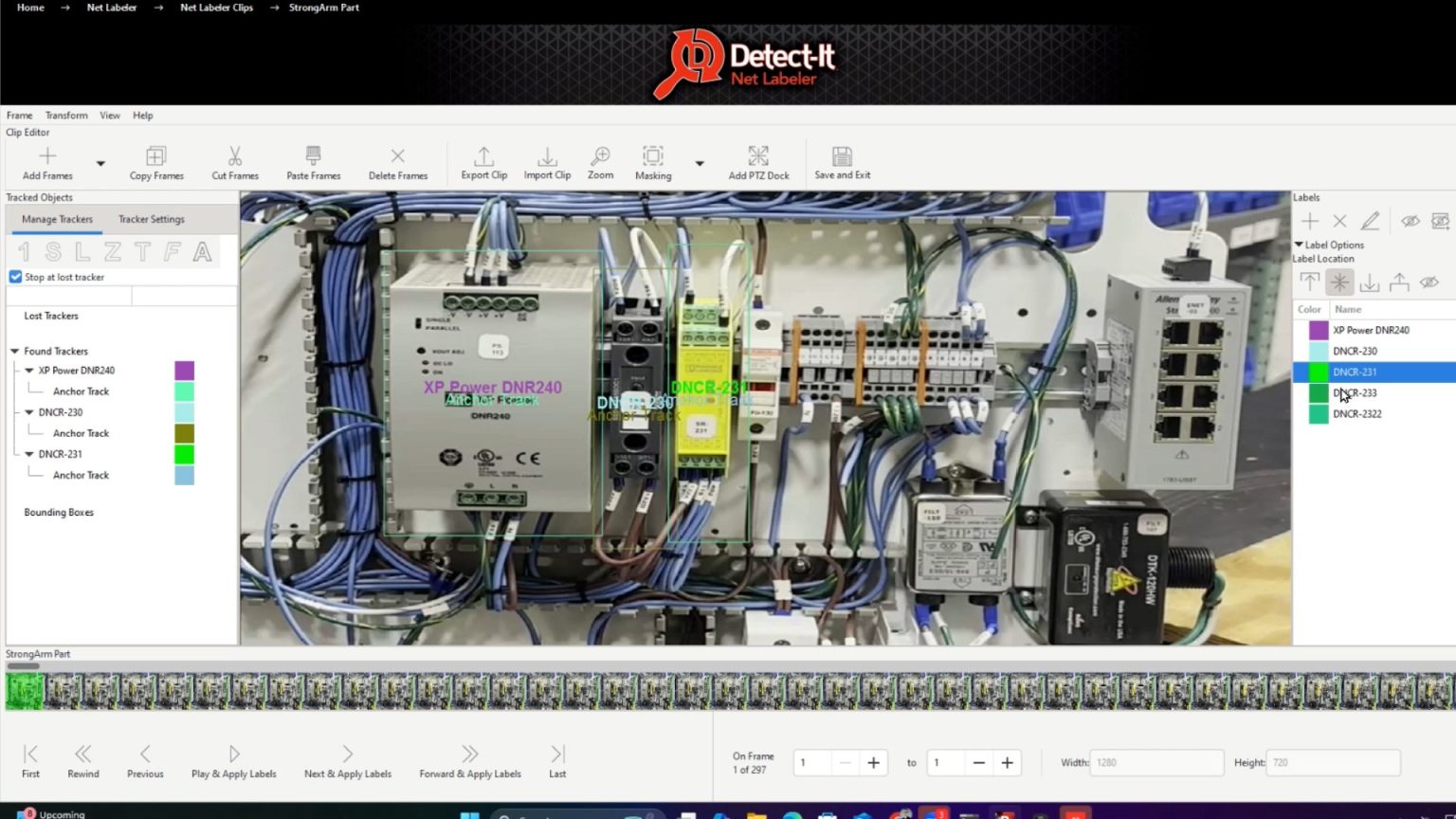Add a new label with the plus icon
This screenshot has height=819, width=1456.
[1309, 221]
